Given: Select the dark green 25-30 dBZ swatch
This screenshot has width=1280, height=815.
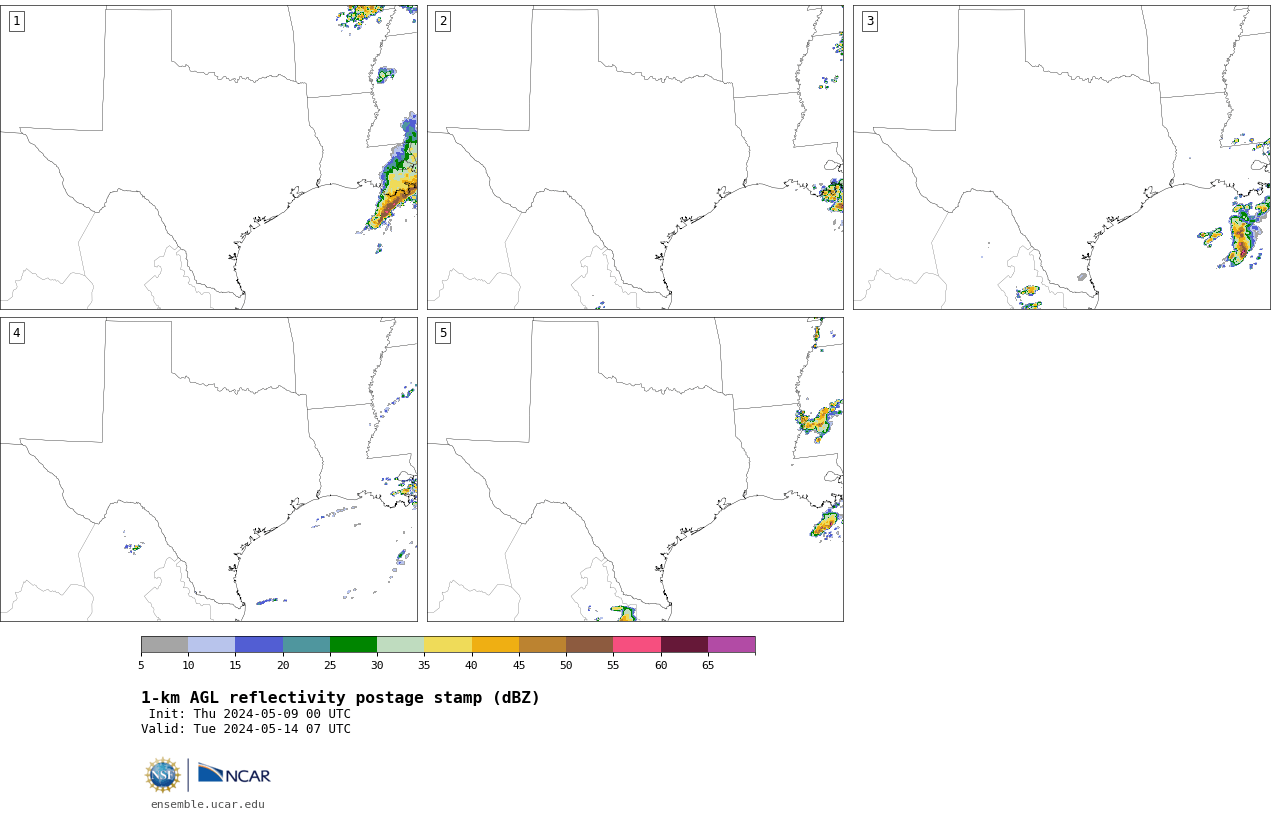Looking at the screenshot, I should 353,644.
